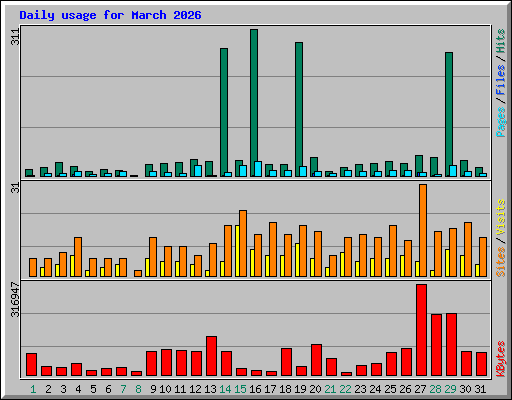This screenshot has width=512, height=400.
Task: Click the "311" y-axis value
Action: tap(15, 37)
